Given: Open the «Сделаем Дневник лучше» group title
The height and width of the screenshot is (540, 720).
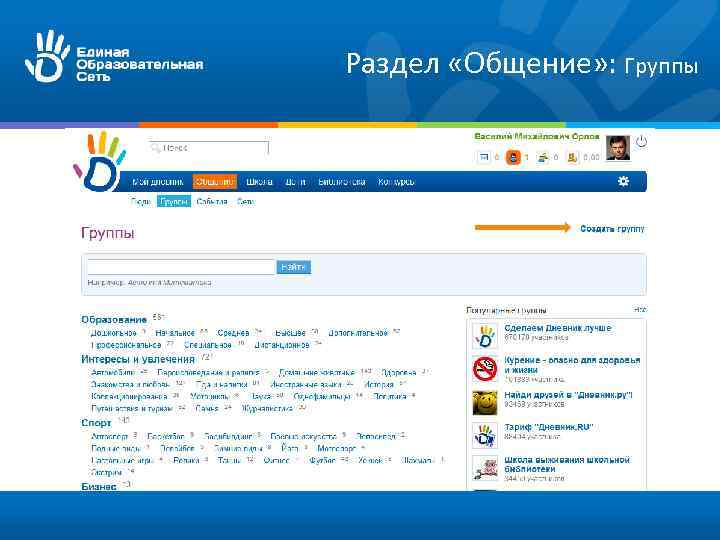Looking at the screenshot, I should (x=557, y=328).
